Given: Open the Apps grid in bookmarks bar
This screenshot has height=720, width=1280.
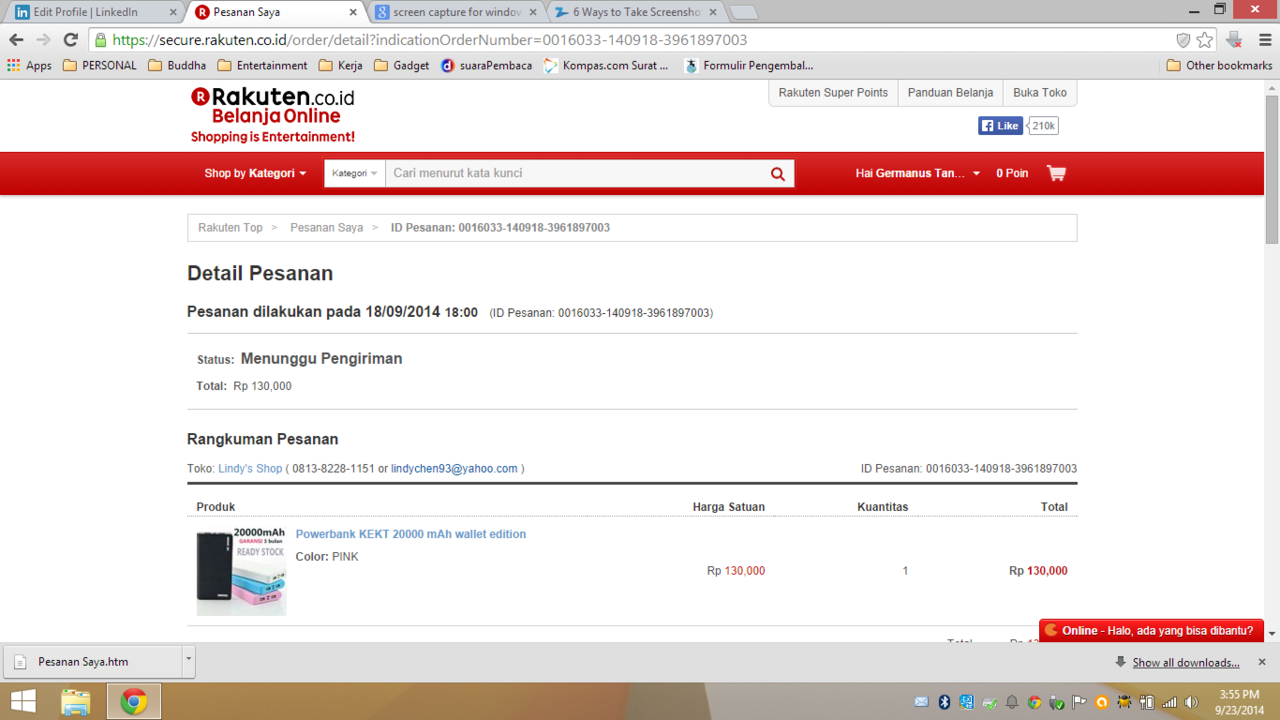Looking at the screenshot, I should [x=29, y=65].
